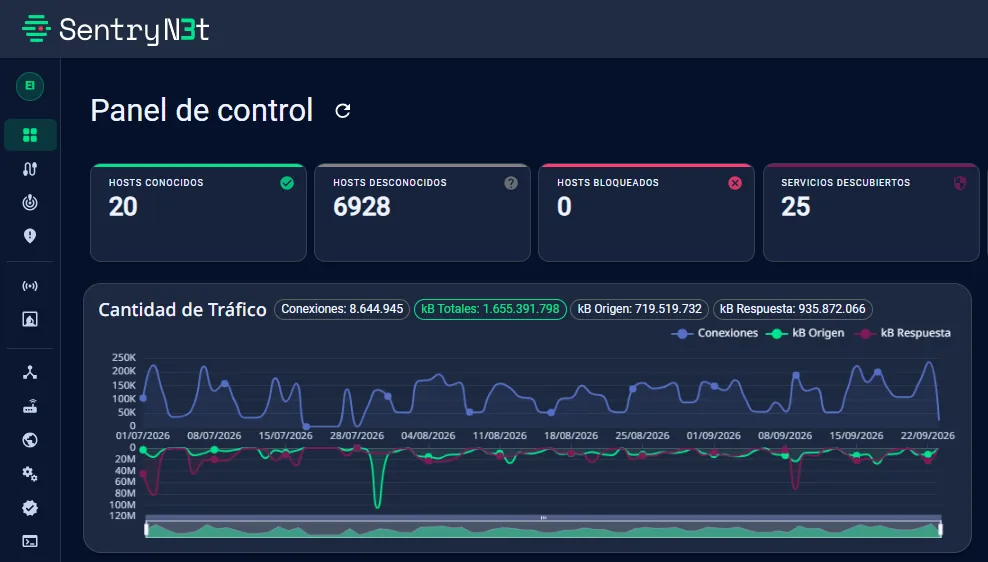Open the globe icon in sidebar
The width and height of the screenshot is (988, 562).
pos(30,440)
